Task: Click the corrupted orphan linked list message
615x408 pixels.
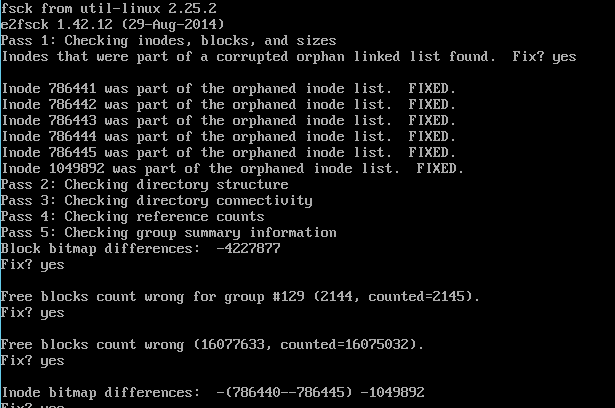Action: tap(289, 56)
